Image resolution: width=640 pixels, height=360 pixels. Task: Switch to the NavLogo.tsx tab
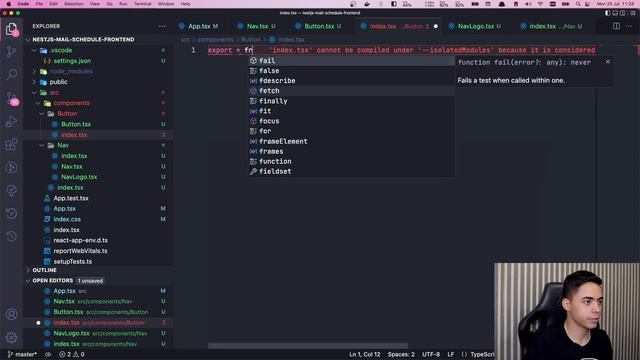click(x=476, y=26)
